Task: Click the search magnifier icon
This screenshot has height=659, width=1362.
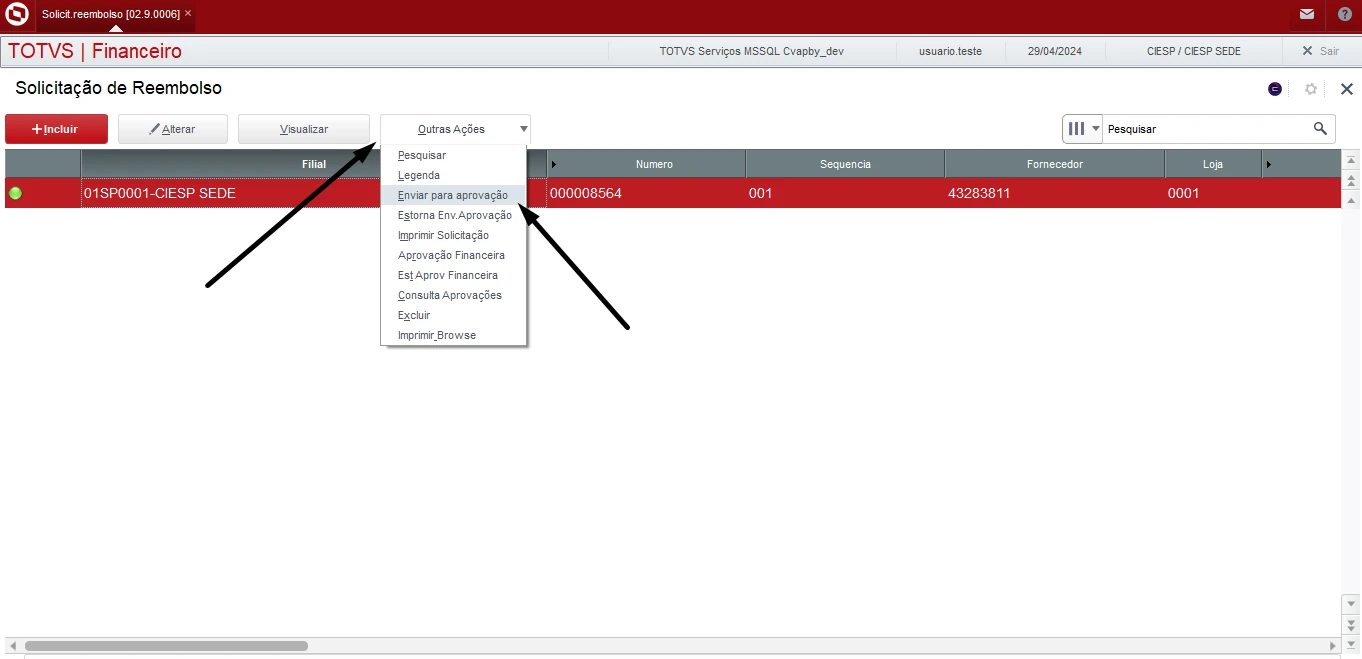Action: pos(1320,128)
